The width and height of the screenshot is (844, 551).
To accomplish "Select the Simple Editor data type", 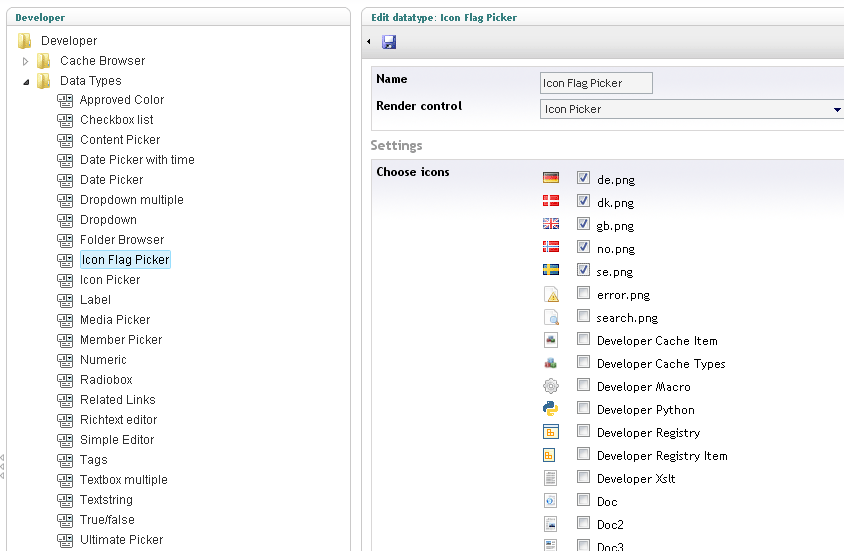I will click(117, 440).
